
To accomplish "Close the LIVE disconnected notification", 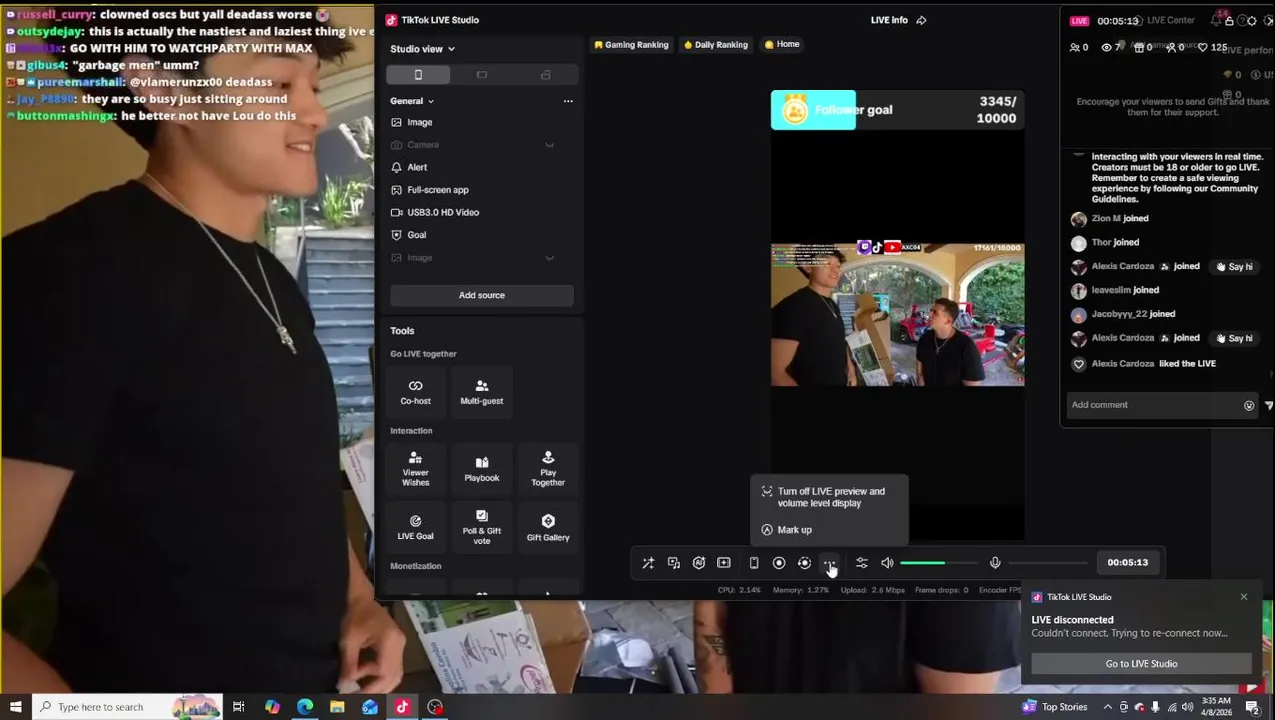I will coord(1244,597).
